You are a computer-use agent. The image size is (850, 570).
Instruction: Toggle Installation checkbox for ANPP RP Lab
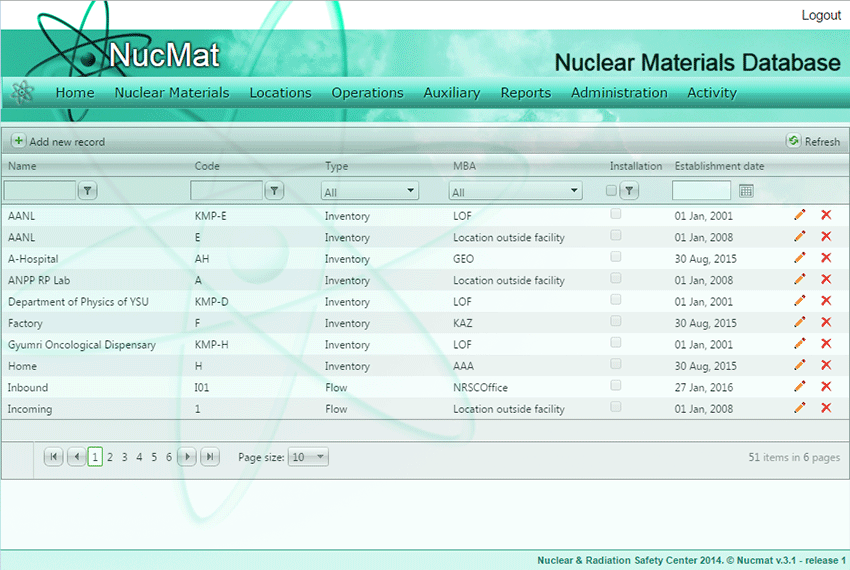[616, 278]
